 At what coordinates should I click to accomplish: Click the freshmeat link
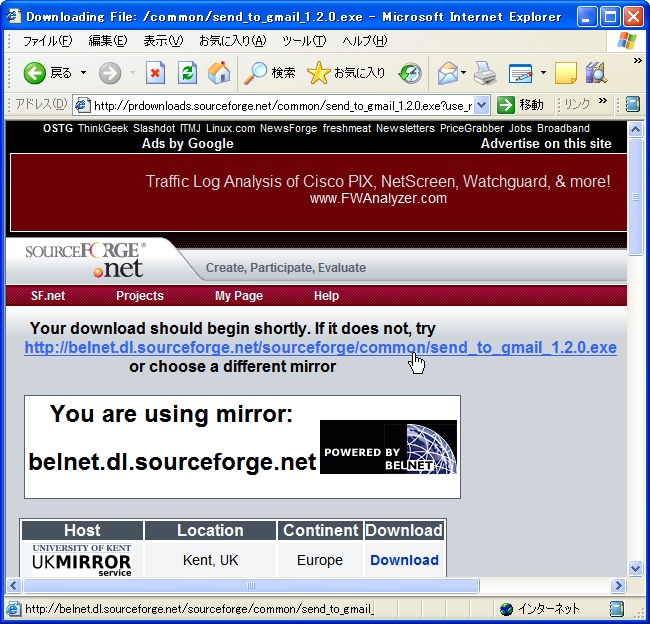[347, 128]
